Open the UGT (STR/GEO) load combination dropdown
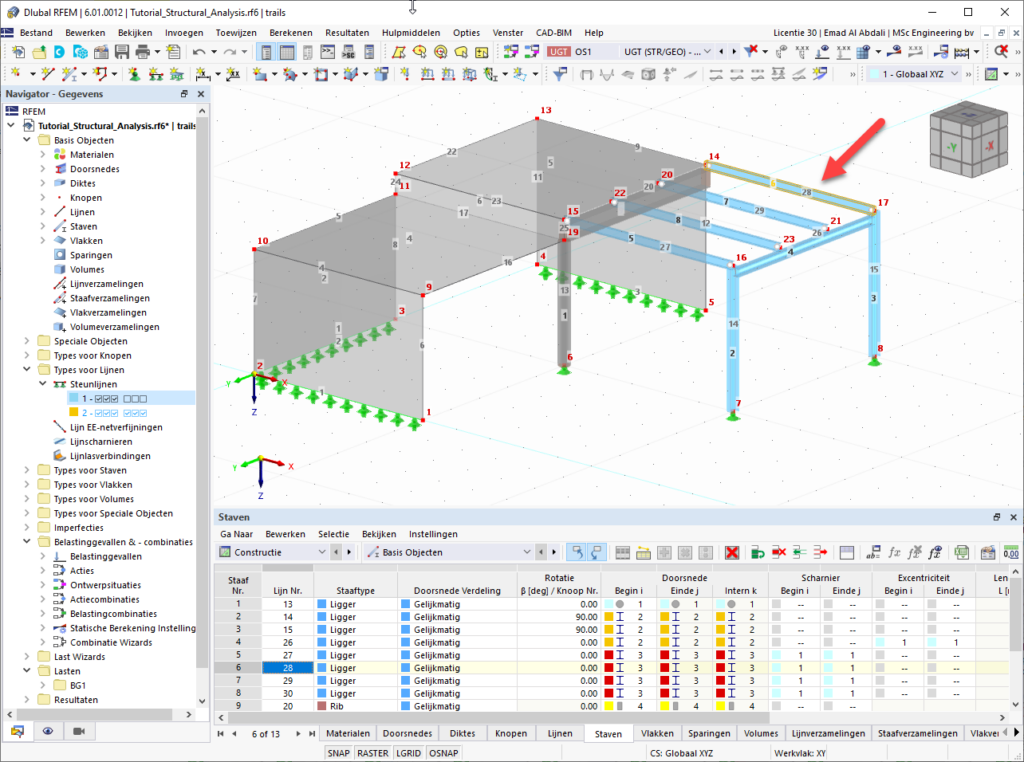 [x=707, y=51]
